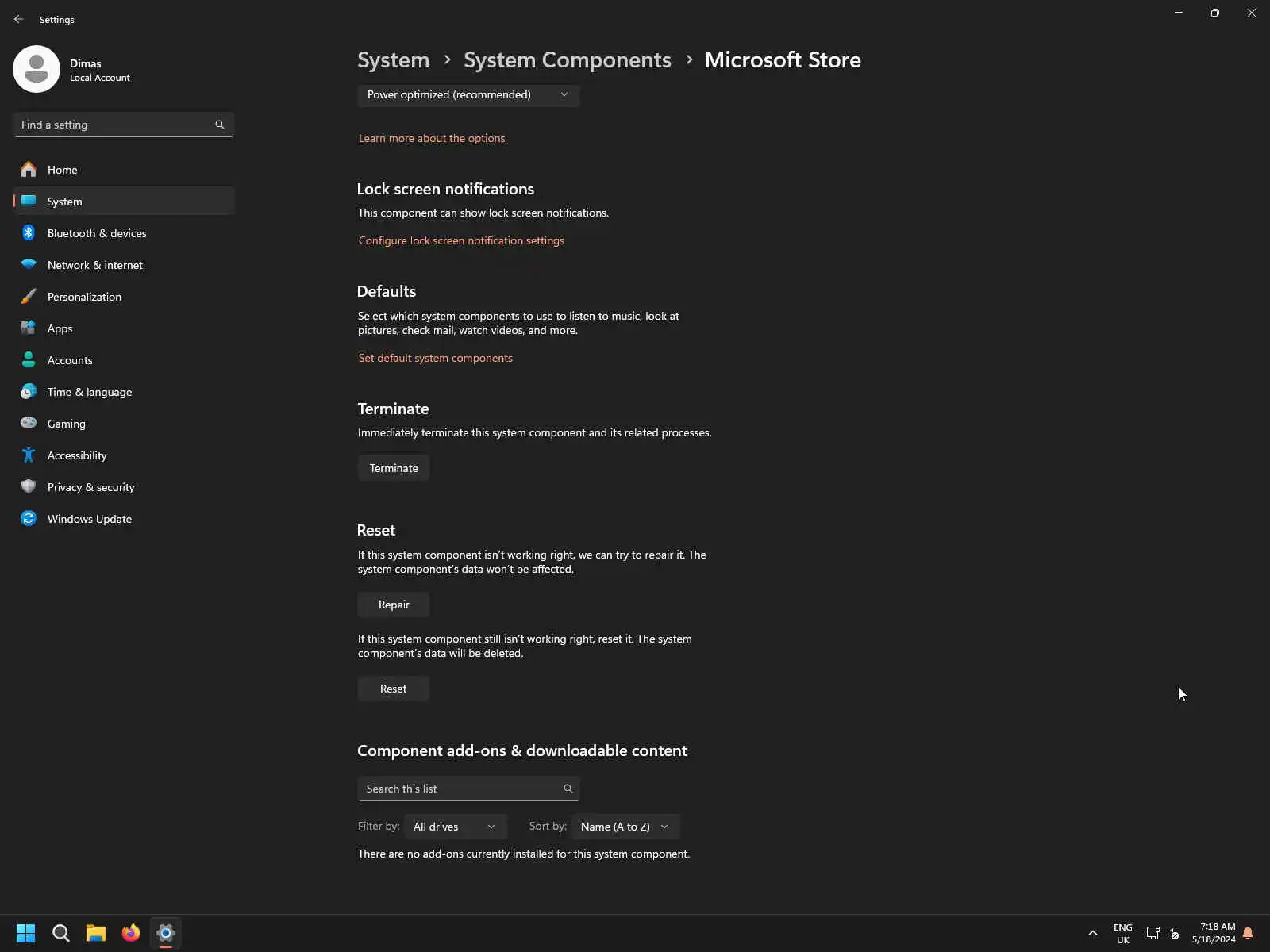Viewport: 1270px width, 952px height.
Task: Navigate to System Components breadcrumb
Action: [x=567, y=60]
